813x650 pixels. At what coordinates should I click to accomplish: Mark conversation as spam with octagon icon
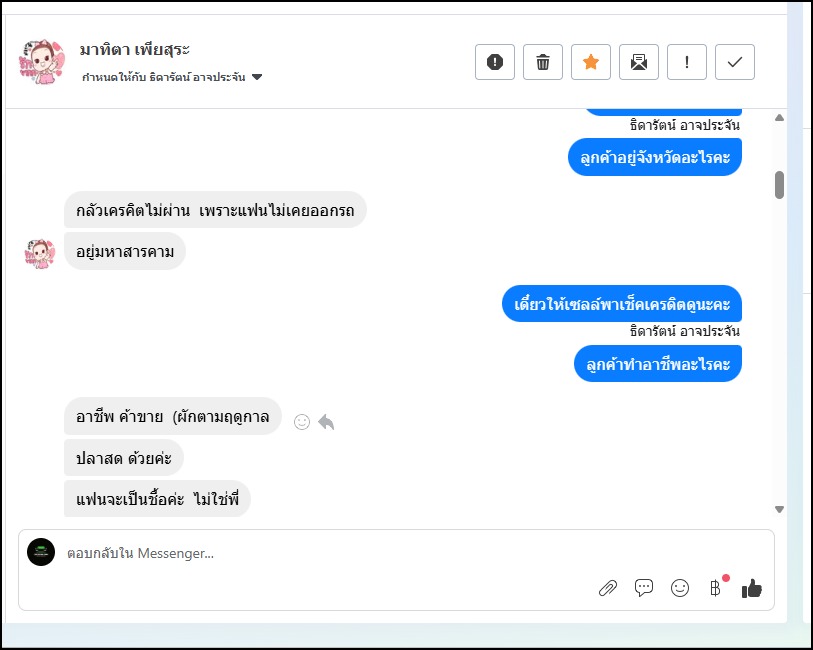(494, 62)
